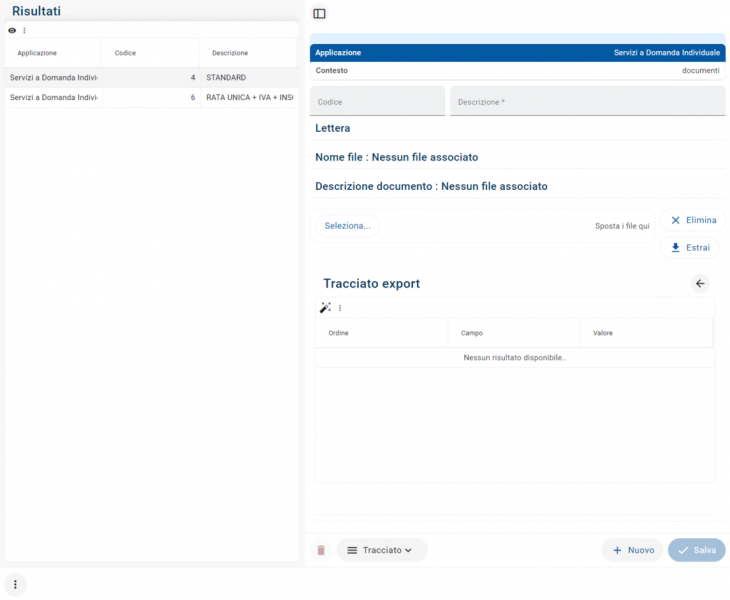Select the RATA UNICA + IVA row
Image resolution: width=730 pixels, height=600 pixels.
click(x=150, y=97)
